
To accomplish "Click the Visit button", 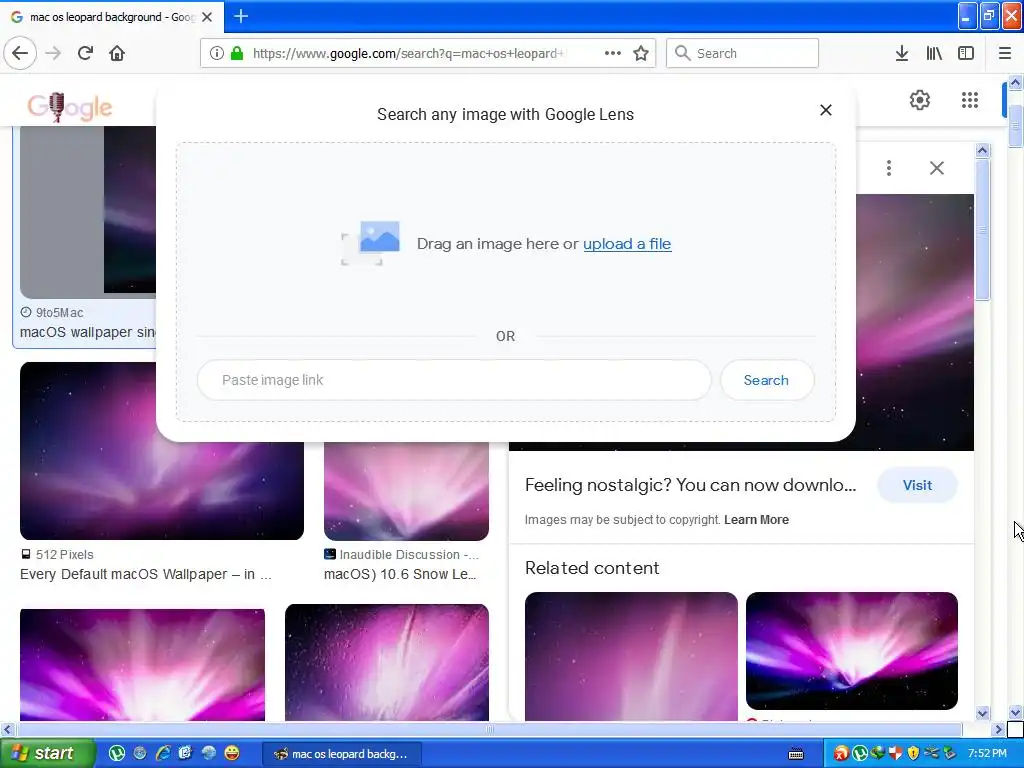I will point(917,485).
